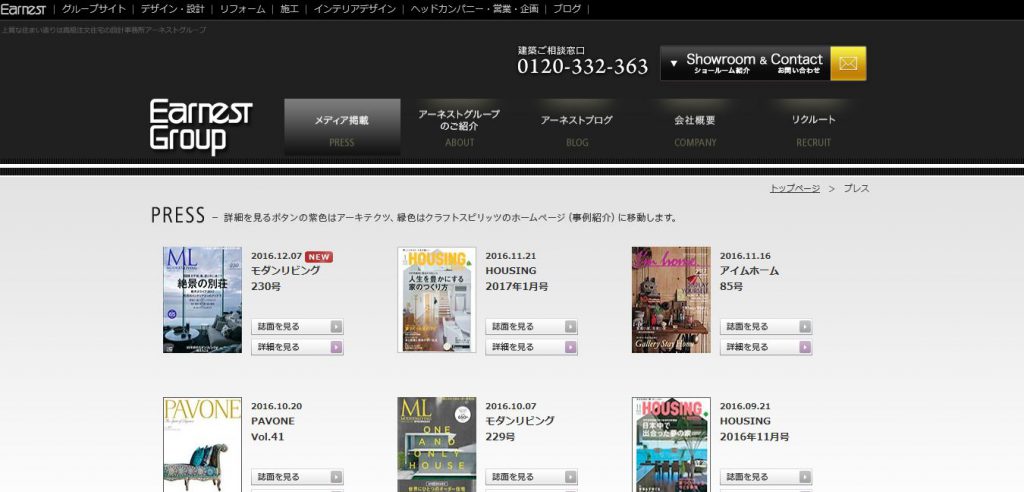The width and height of the screenshot is (1024, 492).
Task: Click the small Earnest logo in top bar
Action: (x=23, y=9)
